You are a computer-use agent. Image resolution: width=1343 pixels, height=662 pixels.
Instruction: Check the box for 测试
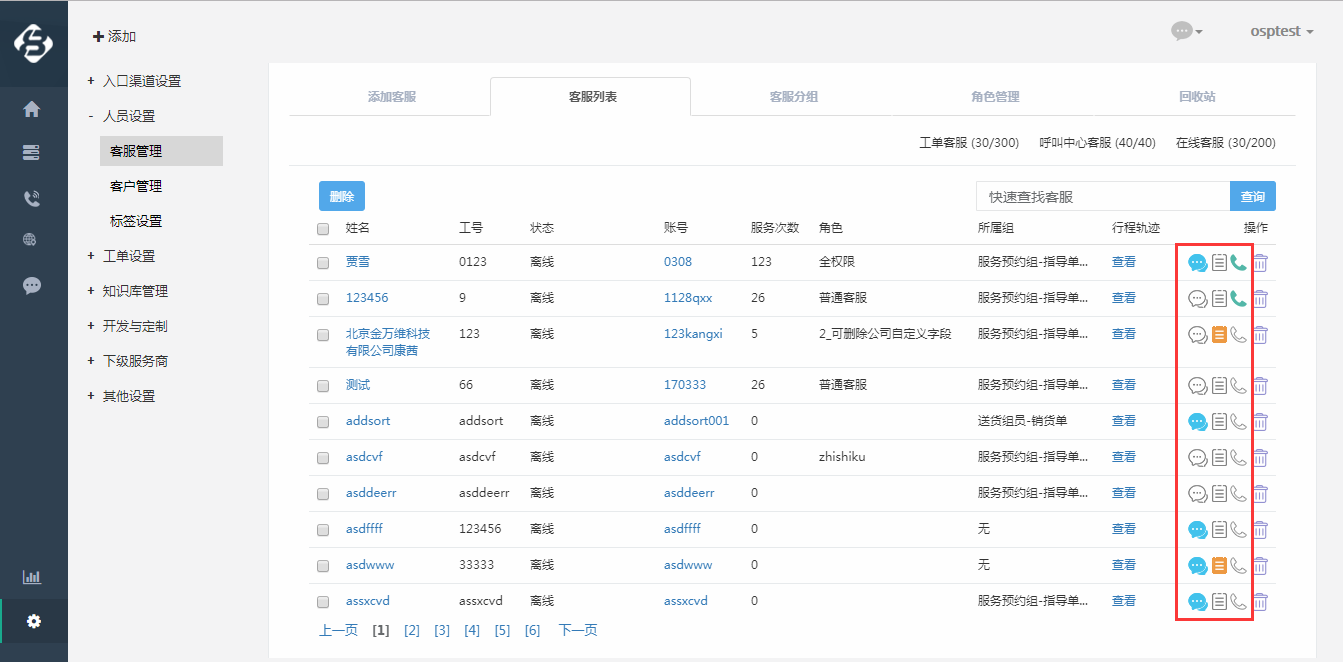[323, 386]
